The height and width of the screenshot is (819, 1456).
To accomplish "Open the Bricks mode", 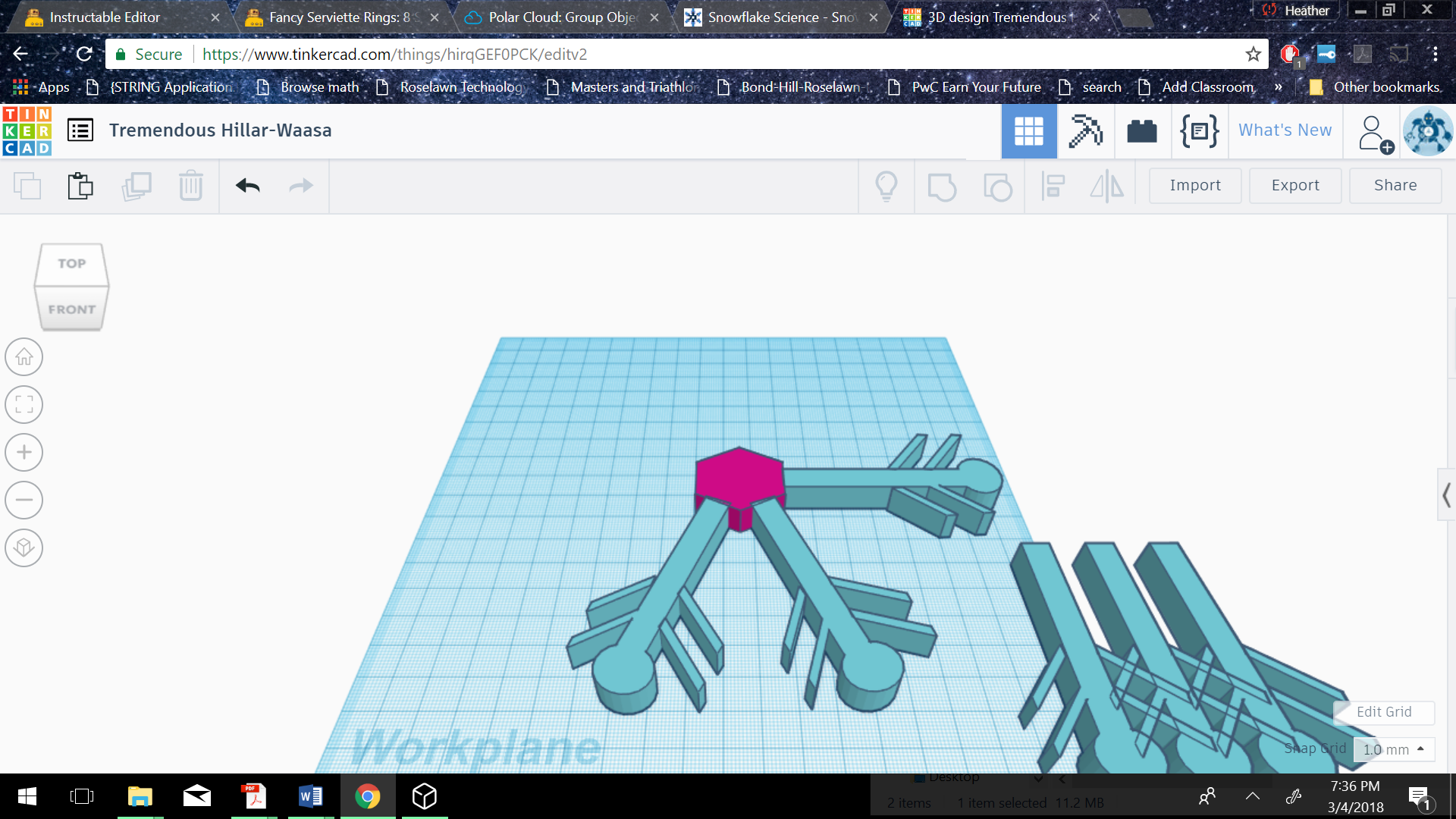I will click(x=1142, y=131).
